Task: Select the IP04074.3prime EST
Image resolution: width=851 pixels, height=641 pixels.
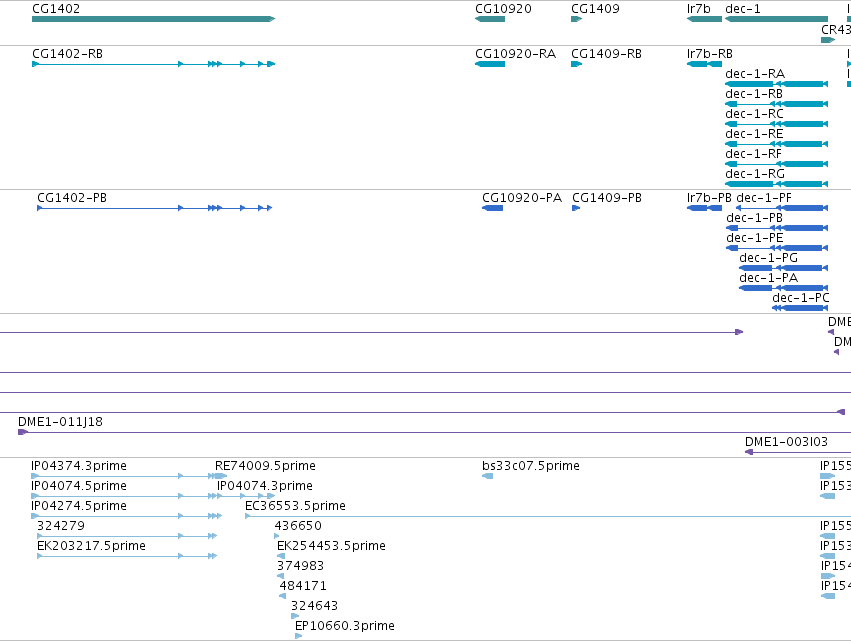Action: pos(246,496)
